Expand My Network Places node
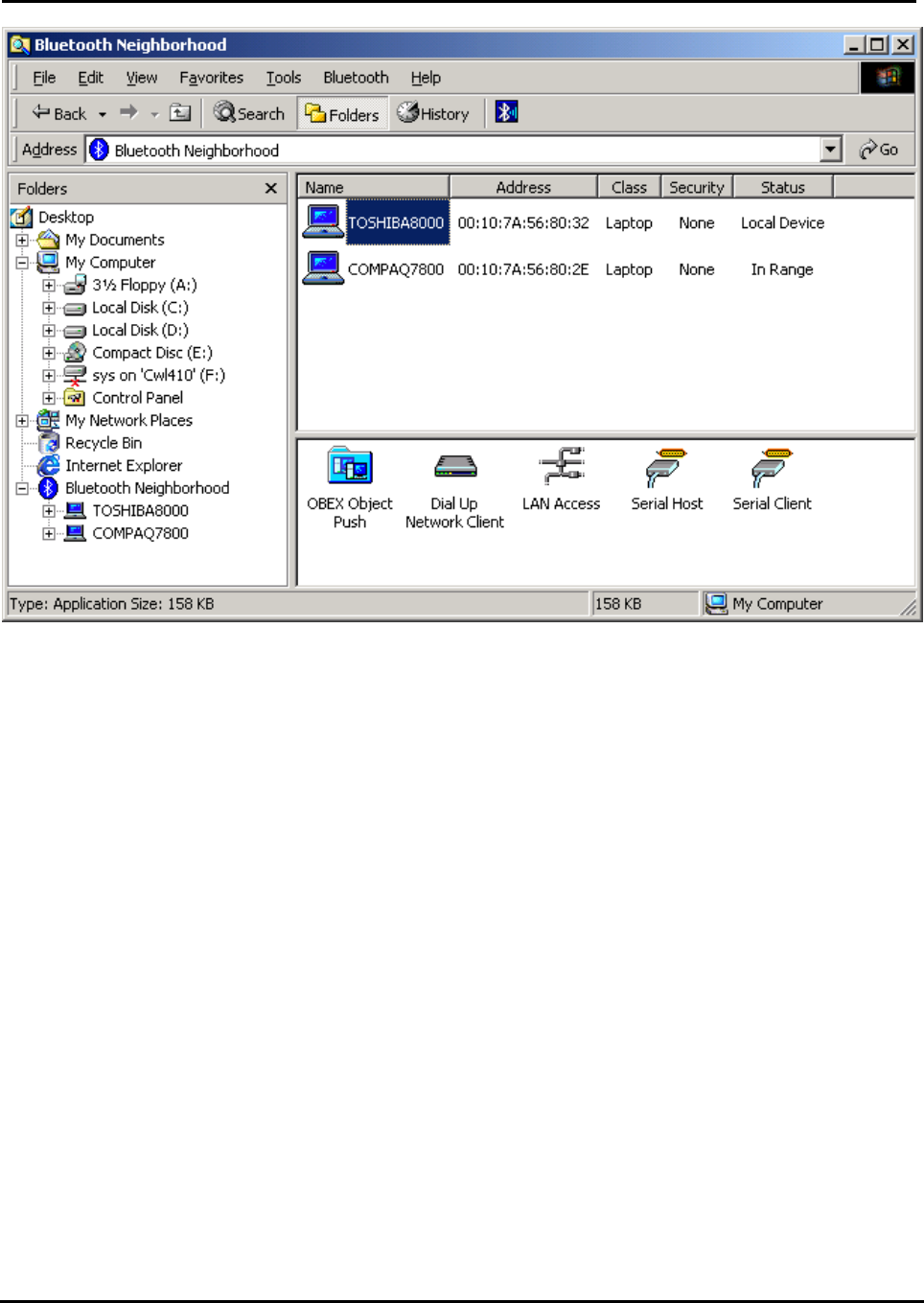Screen dimensions: 924x1303 click(x=22, y=420)
